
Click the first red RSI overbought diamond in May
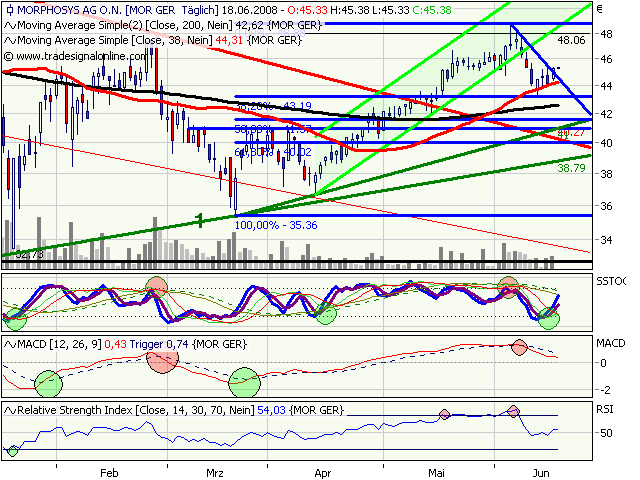444,415
